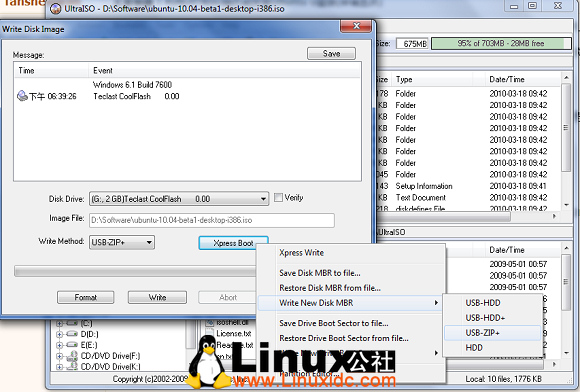Maximize the UltraISO window
Screen dimensions: 580x392
(532, 6)
